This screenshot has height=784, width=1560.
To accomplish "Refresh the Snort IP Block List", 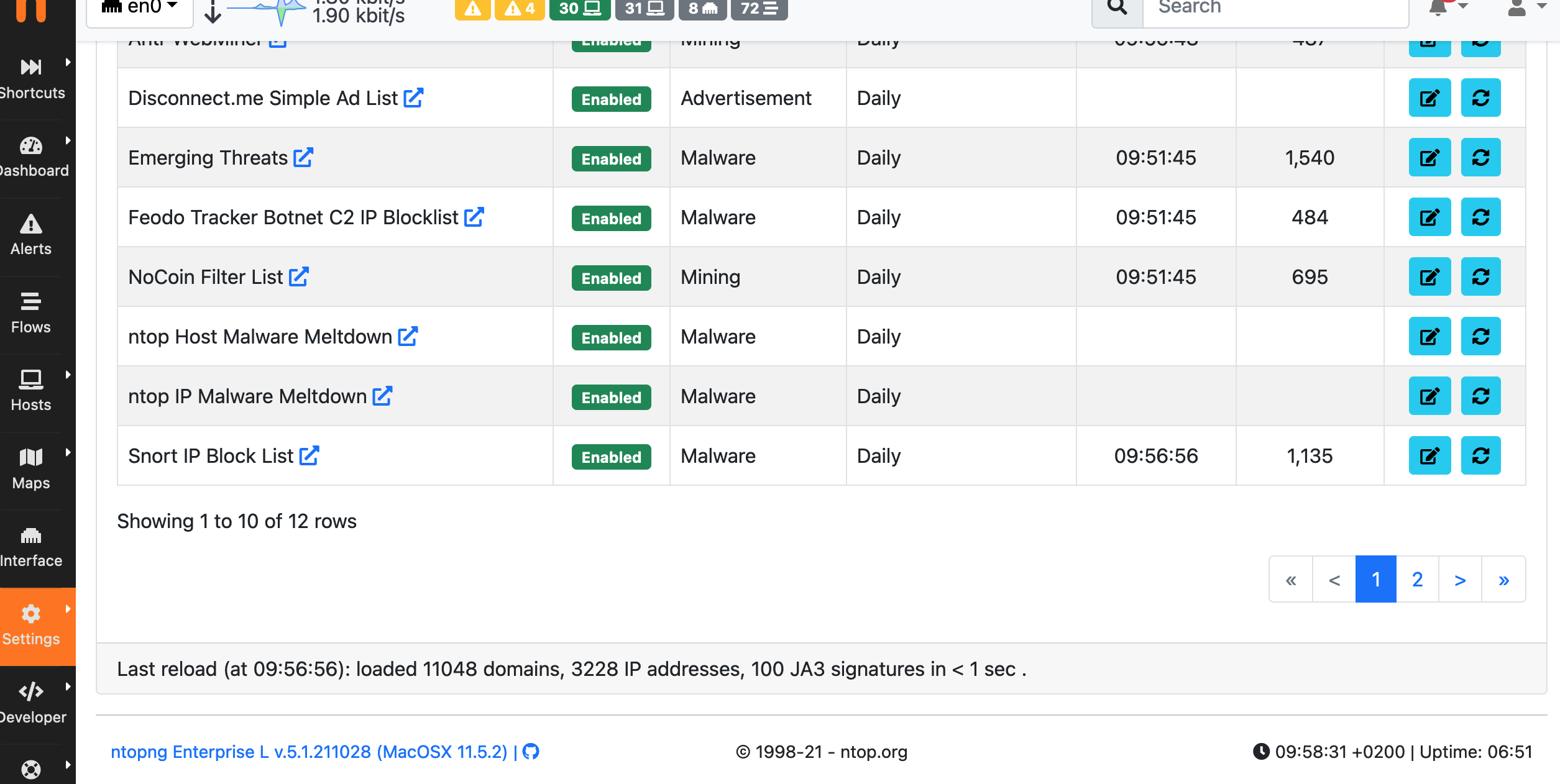I will [1480, 455].
